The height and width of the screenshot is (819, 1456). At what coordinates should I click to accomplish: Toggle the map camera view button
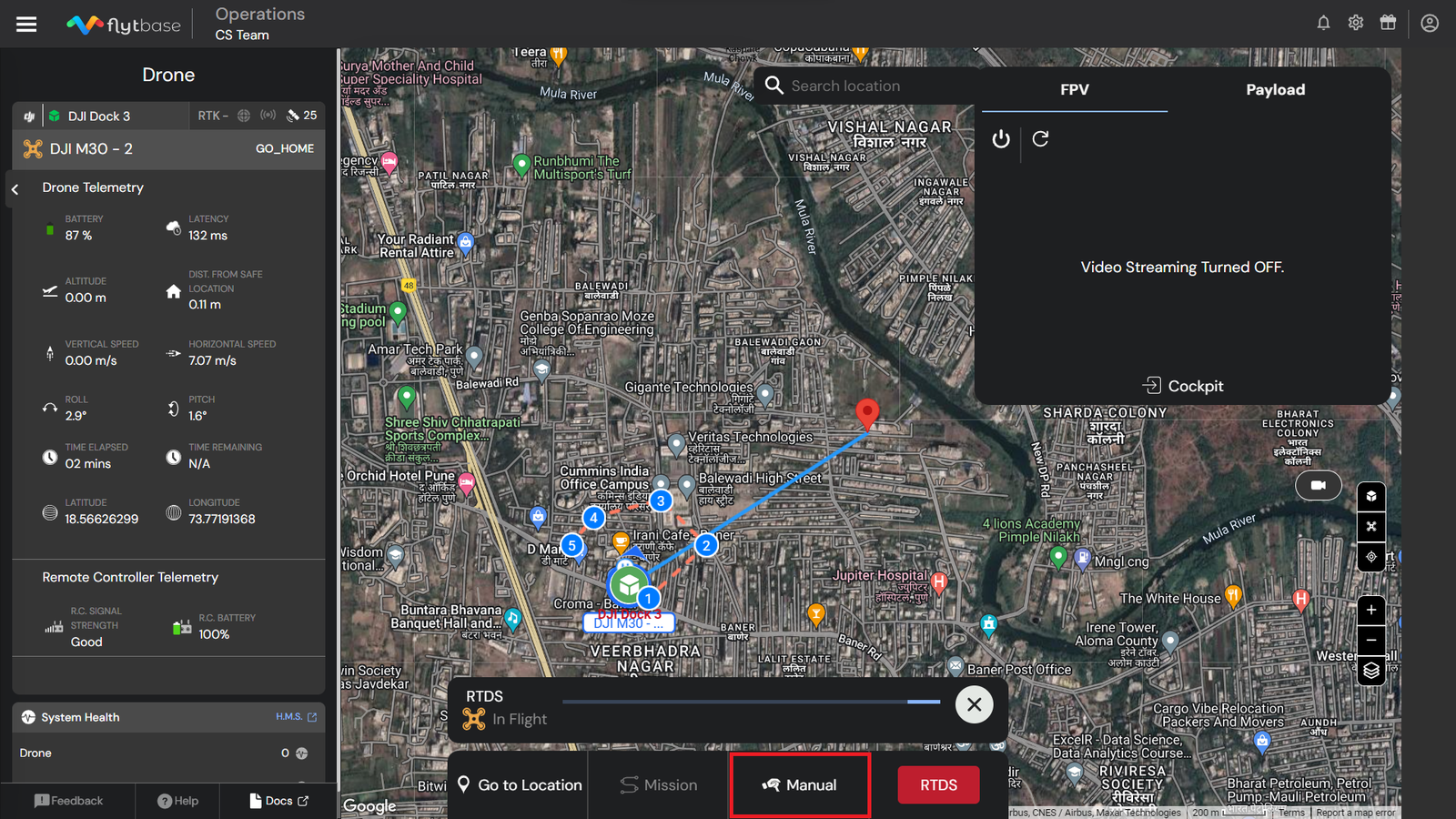1318,485
